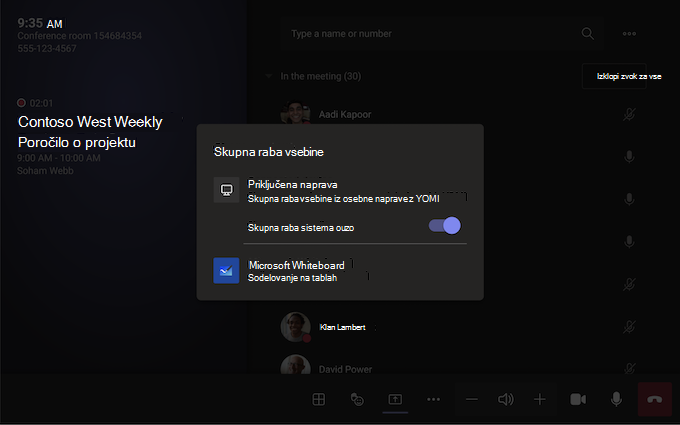Increase volume with the plus button
The width and height of the screenshot is (680, 425).
[540, 399]
